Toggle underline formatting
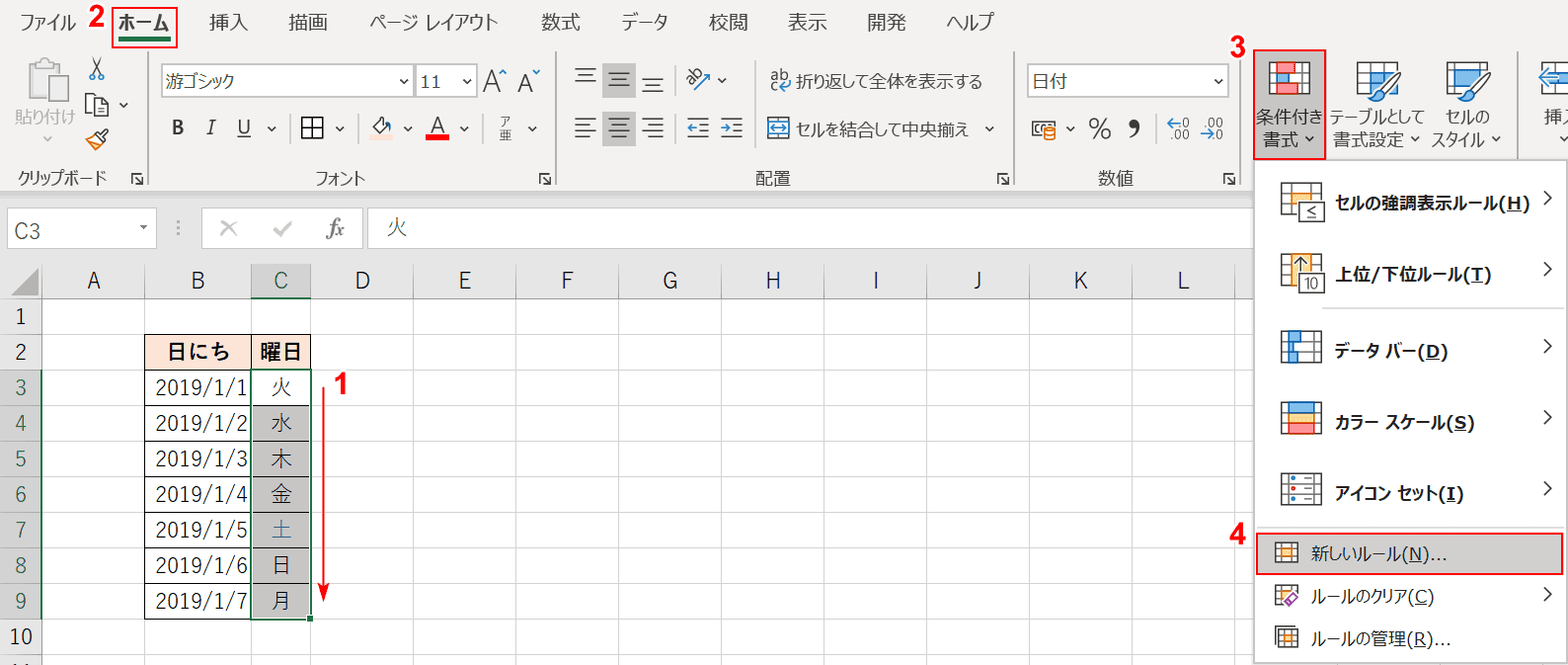Image resolution: width=1568 pixels, height=665 pixels. 244,127
